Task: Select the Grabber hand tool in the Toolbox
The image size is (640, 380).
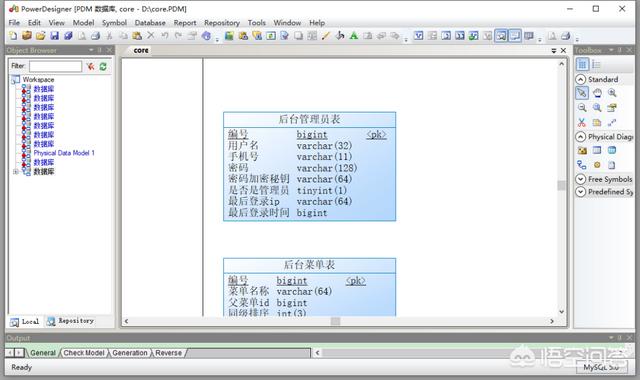Action: (597, 93)
